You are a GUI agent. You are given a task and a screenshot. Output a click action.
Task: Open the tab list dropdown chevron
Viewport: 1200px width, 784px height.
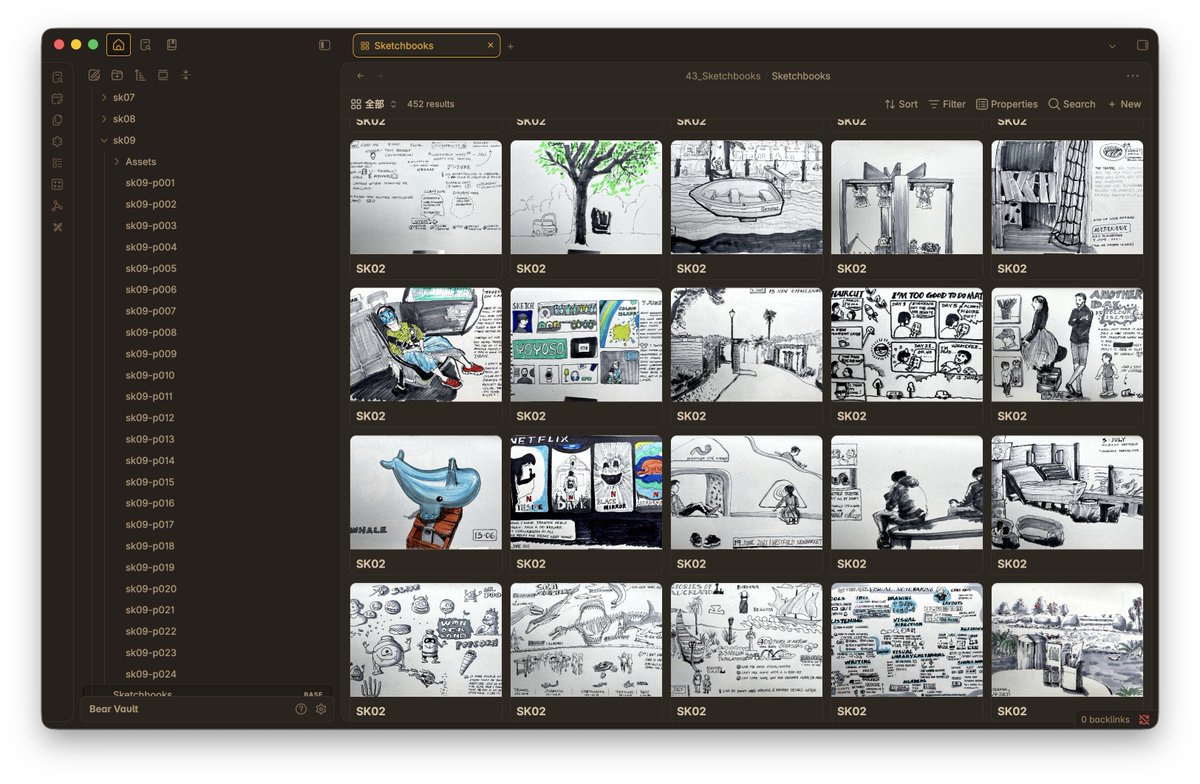[x=1112, y=46]
